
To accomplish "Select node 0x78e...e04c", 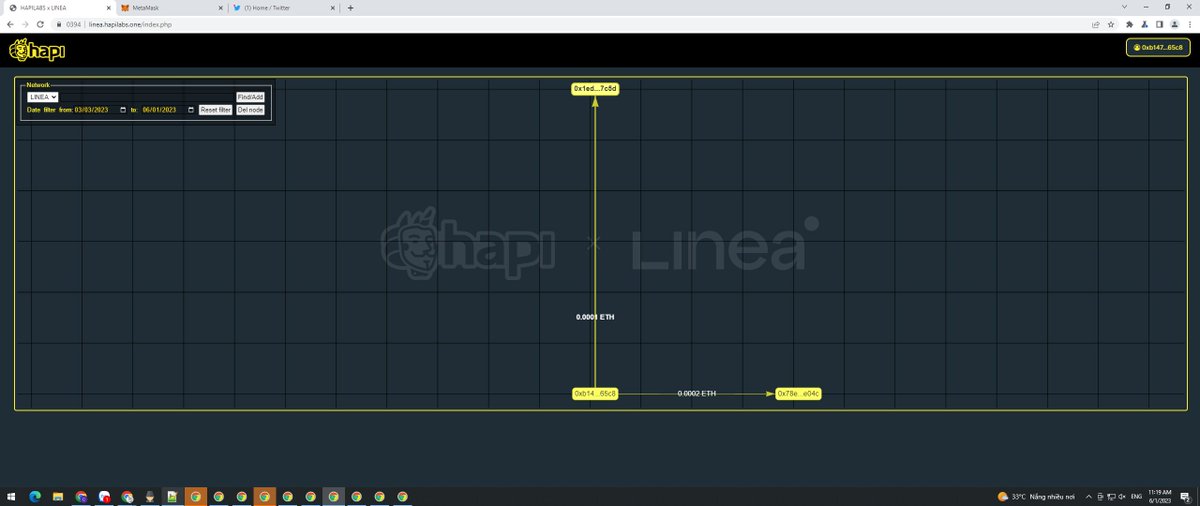I will [x=798, y=394].
